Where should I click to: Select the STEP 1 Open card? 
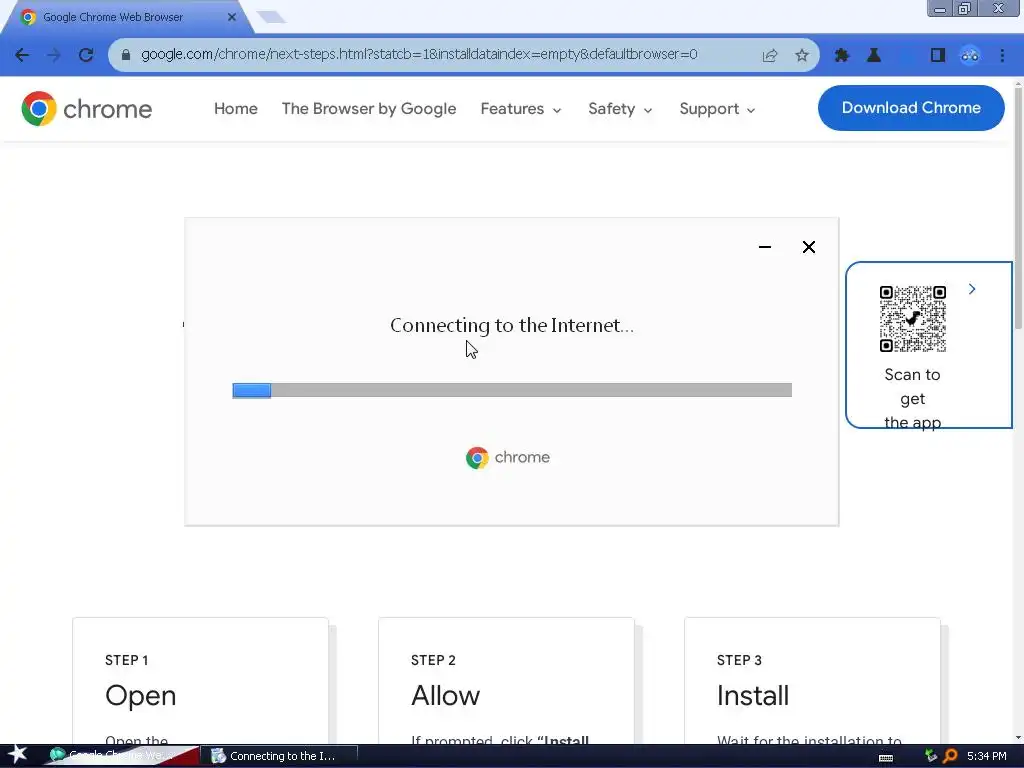click(x=200, y=680)
